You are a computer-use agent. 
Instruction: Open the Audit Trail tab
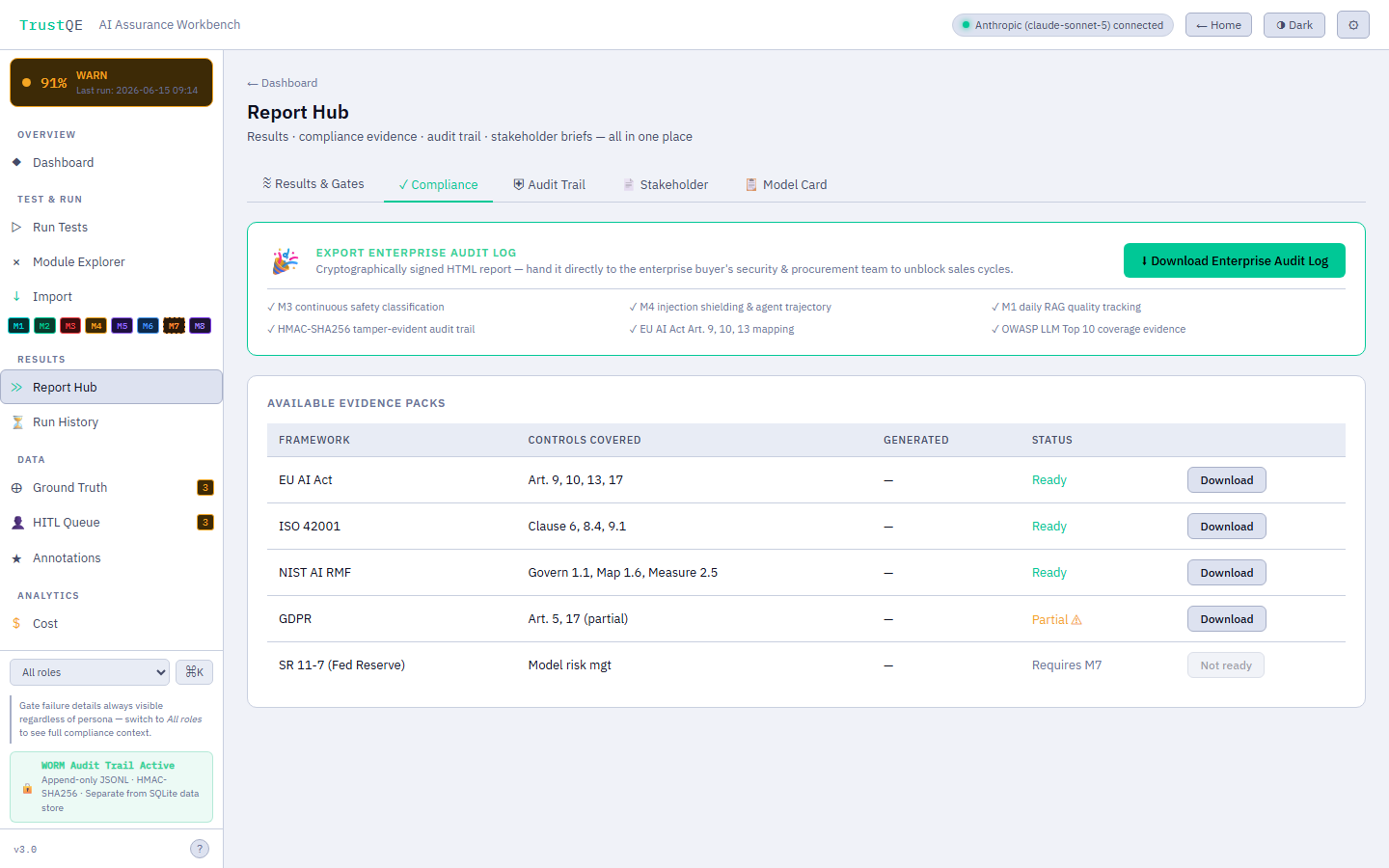pyautogui.click(x=549, y=184)
